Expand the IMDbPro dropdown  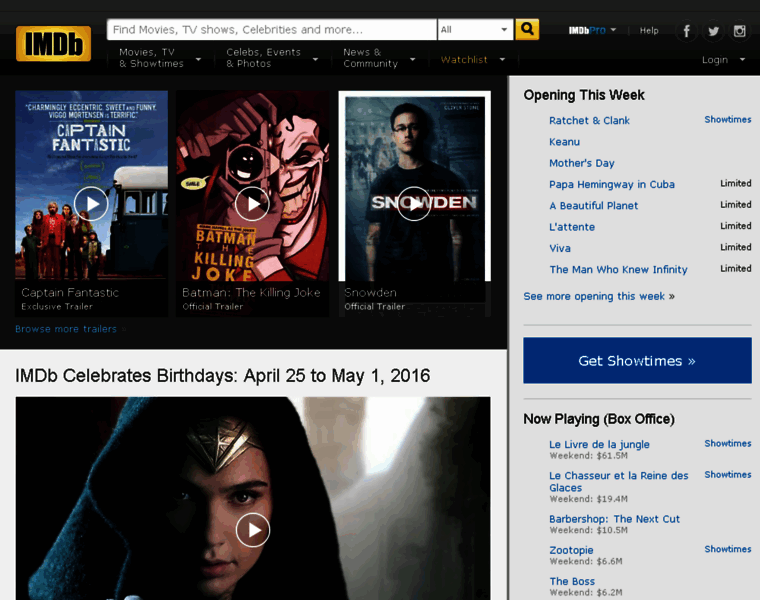[x=592, y=31]
